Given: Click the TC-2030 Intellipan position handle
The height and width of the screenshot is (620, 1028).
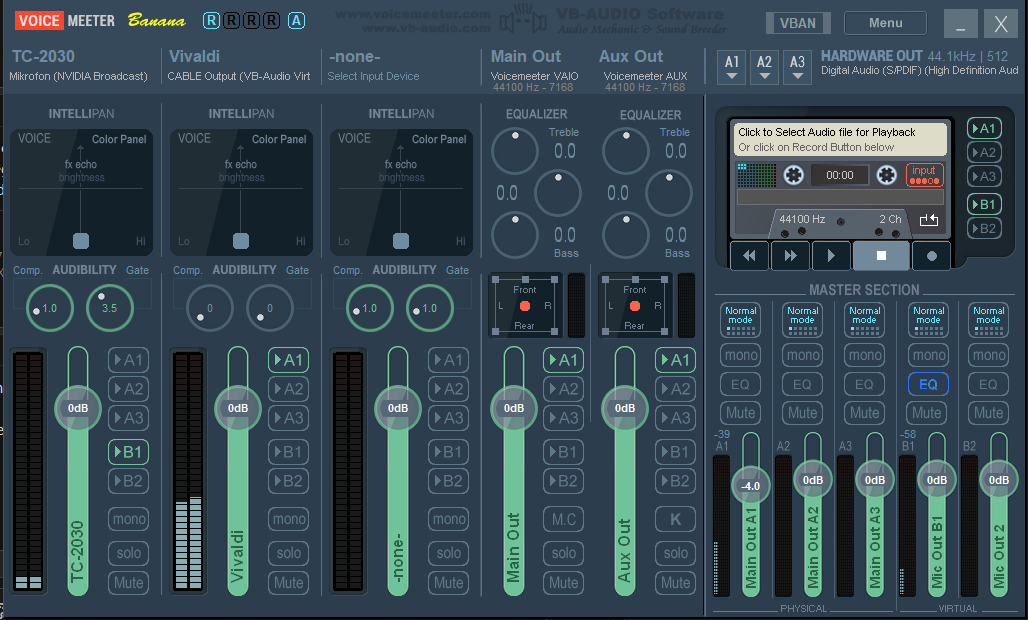Looking at the screenshot, I should click(81, 241).
